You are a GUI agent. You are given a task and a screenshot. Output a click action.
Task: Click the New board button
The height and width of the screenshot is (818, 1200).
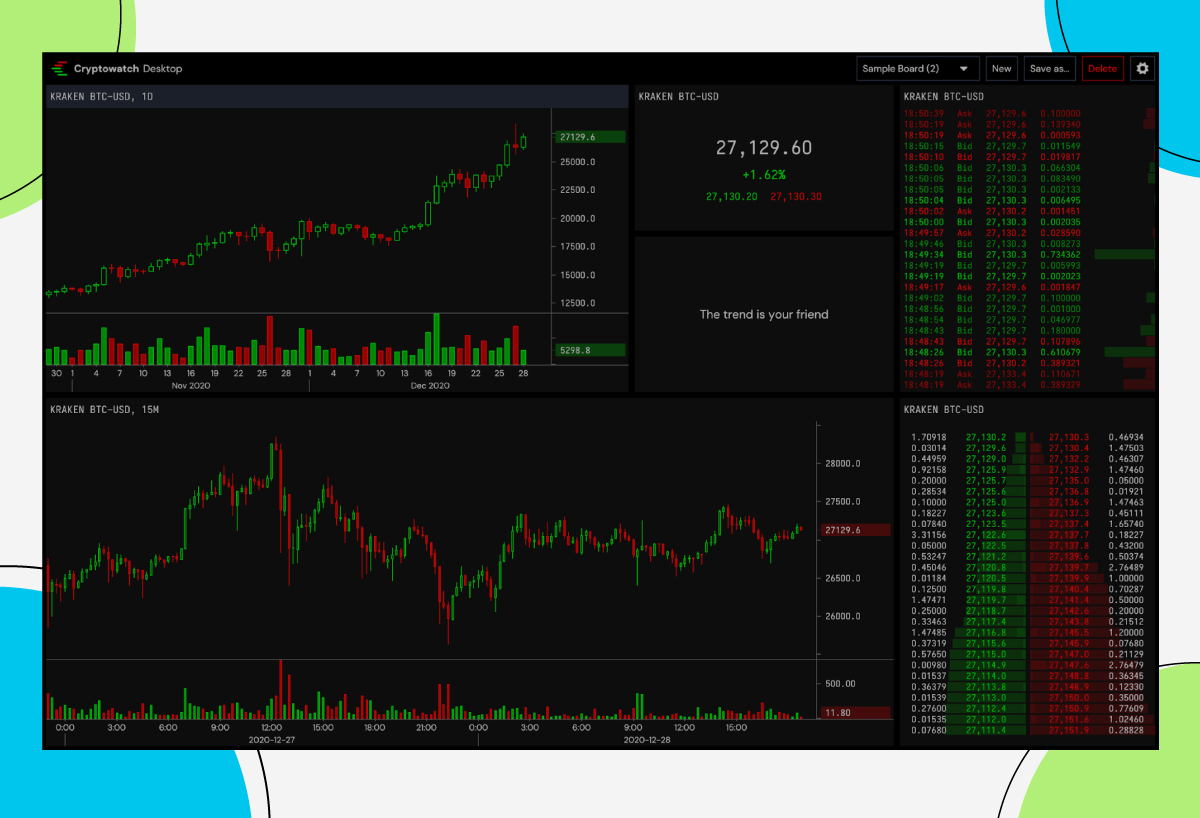1001,69
